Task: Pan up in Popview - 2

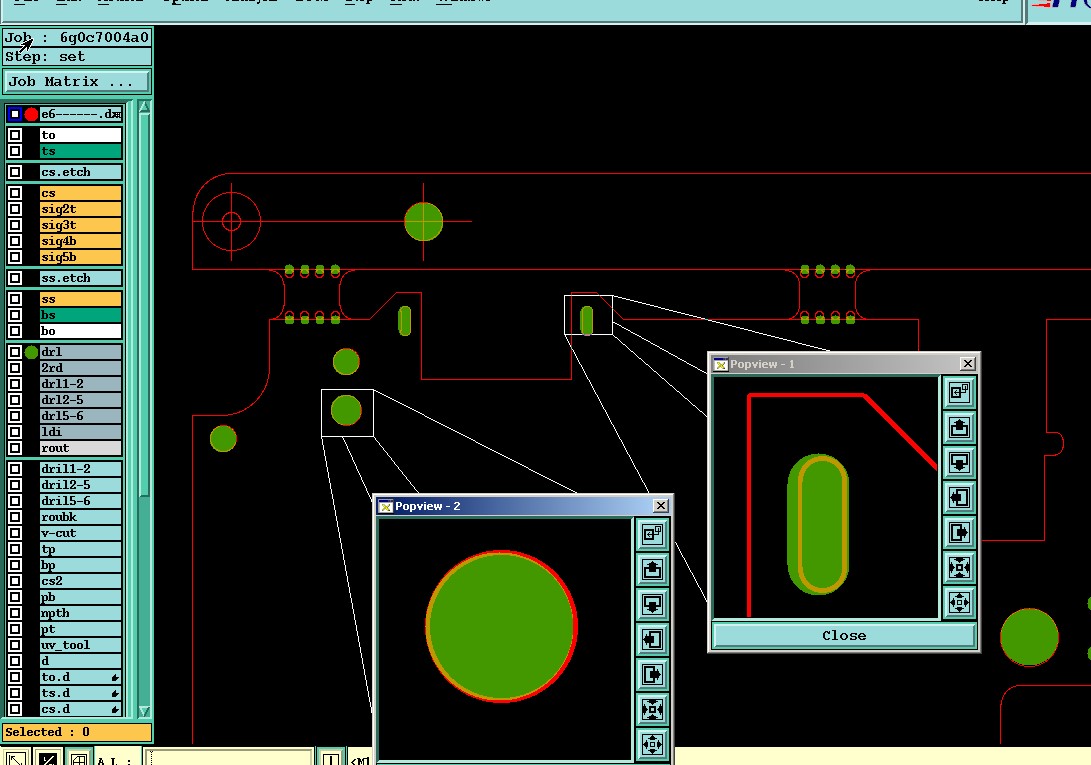Action: click(653, 569)
